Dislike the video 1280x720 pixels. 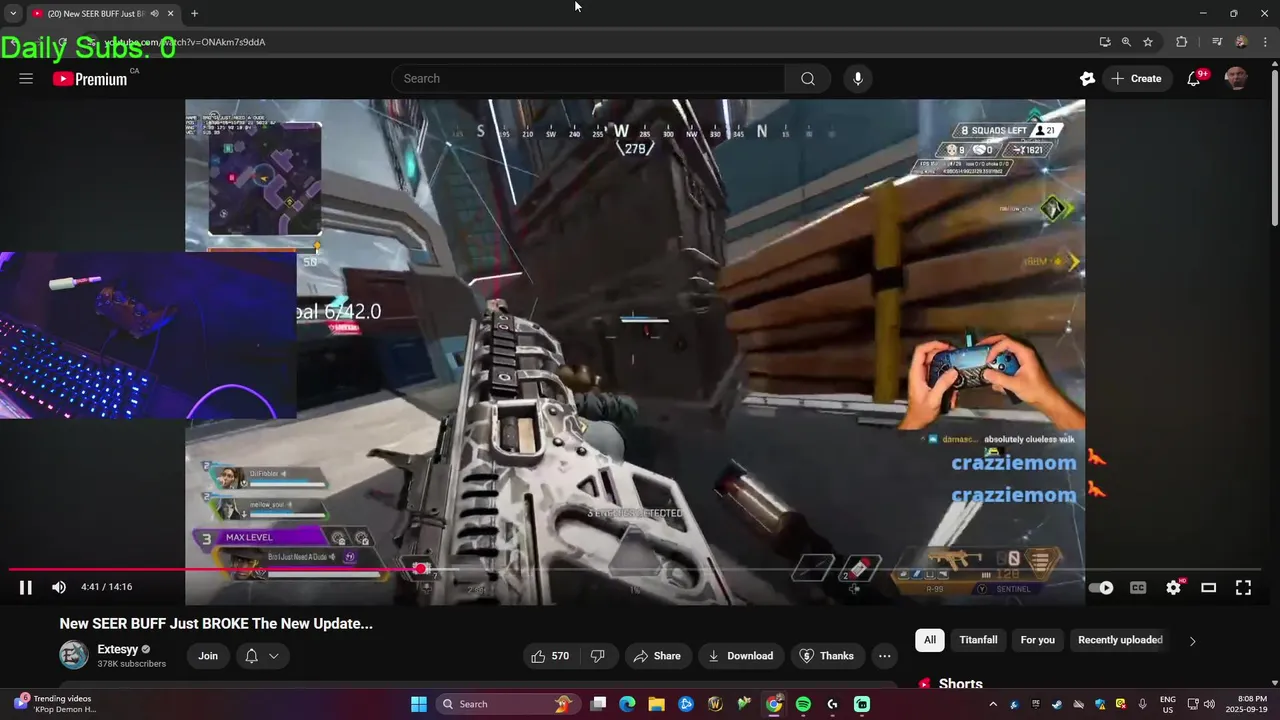598,656
